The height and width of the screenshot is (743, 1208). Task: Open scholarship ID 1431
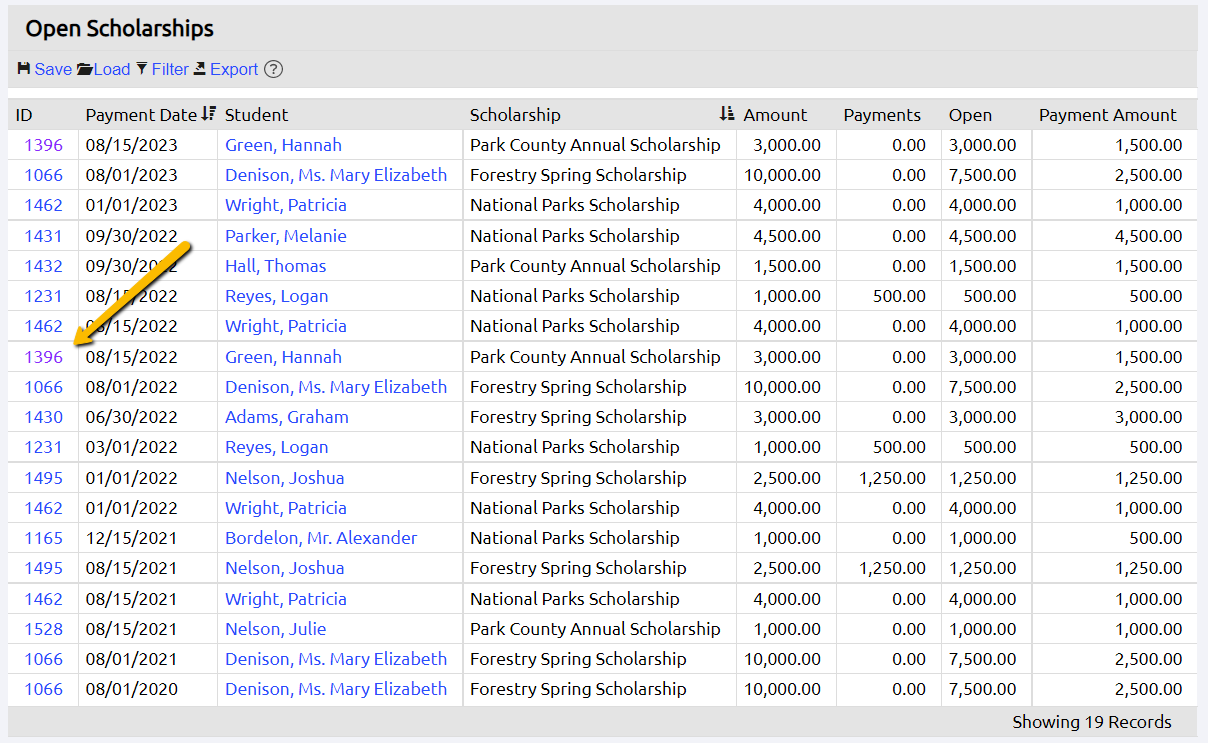pos(43,236)
